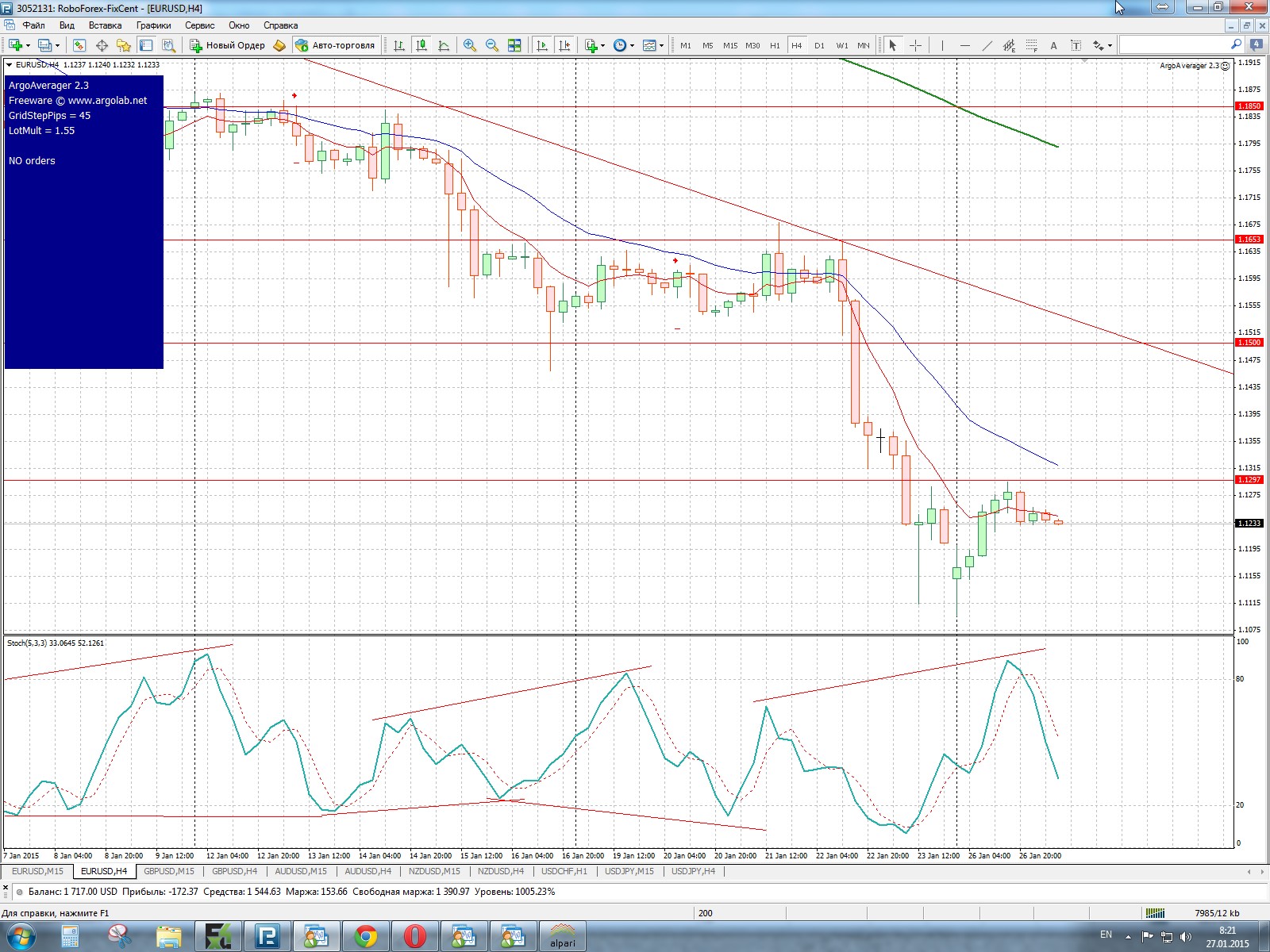Switch chart to candlesticks mode

click(x=421, y=45)
